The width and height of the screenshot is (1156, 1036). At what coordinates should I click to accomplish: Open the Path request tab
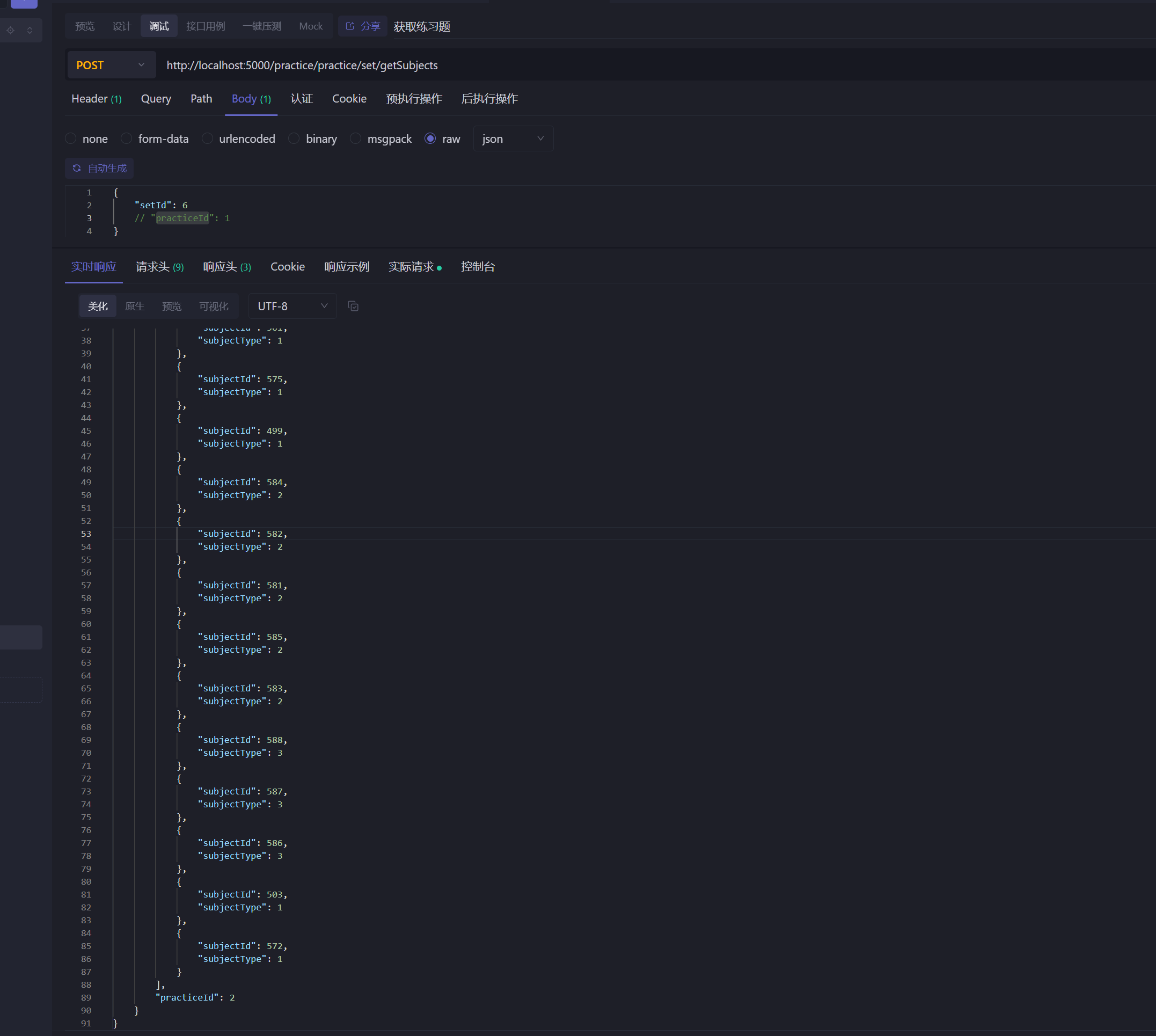pyautogui.click(x=201, y=99)
